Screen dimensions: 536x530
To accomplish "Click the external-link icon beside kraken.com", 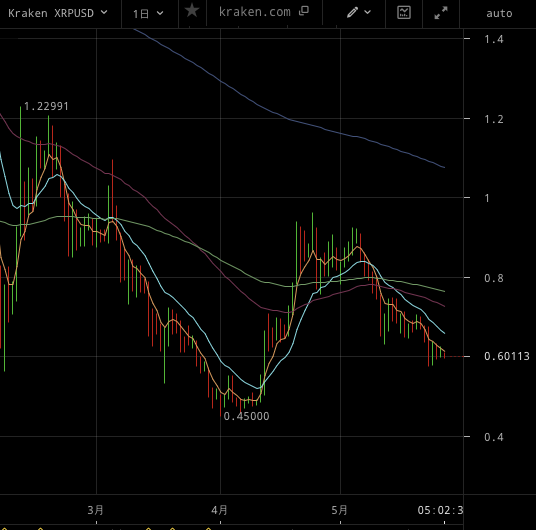I will coord(304,11).
